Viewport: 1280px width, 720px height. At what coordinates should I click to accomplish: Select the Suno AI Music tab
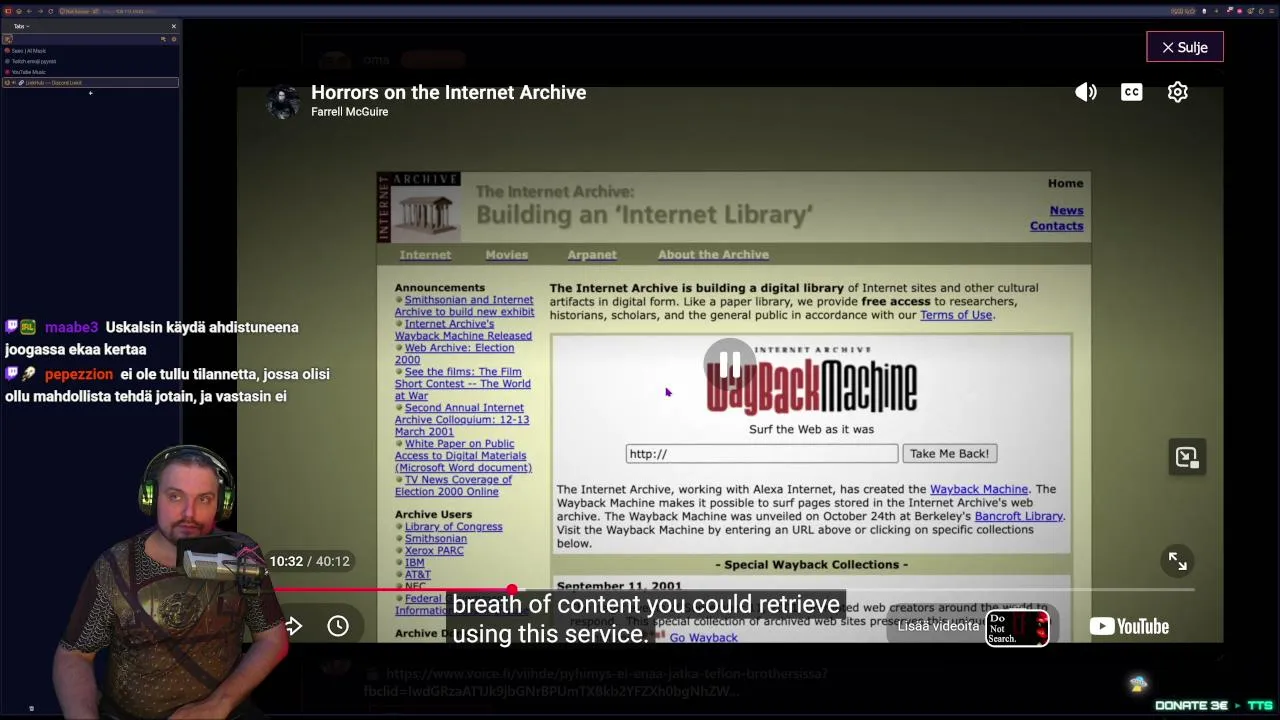click(90, 51)
